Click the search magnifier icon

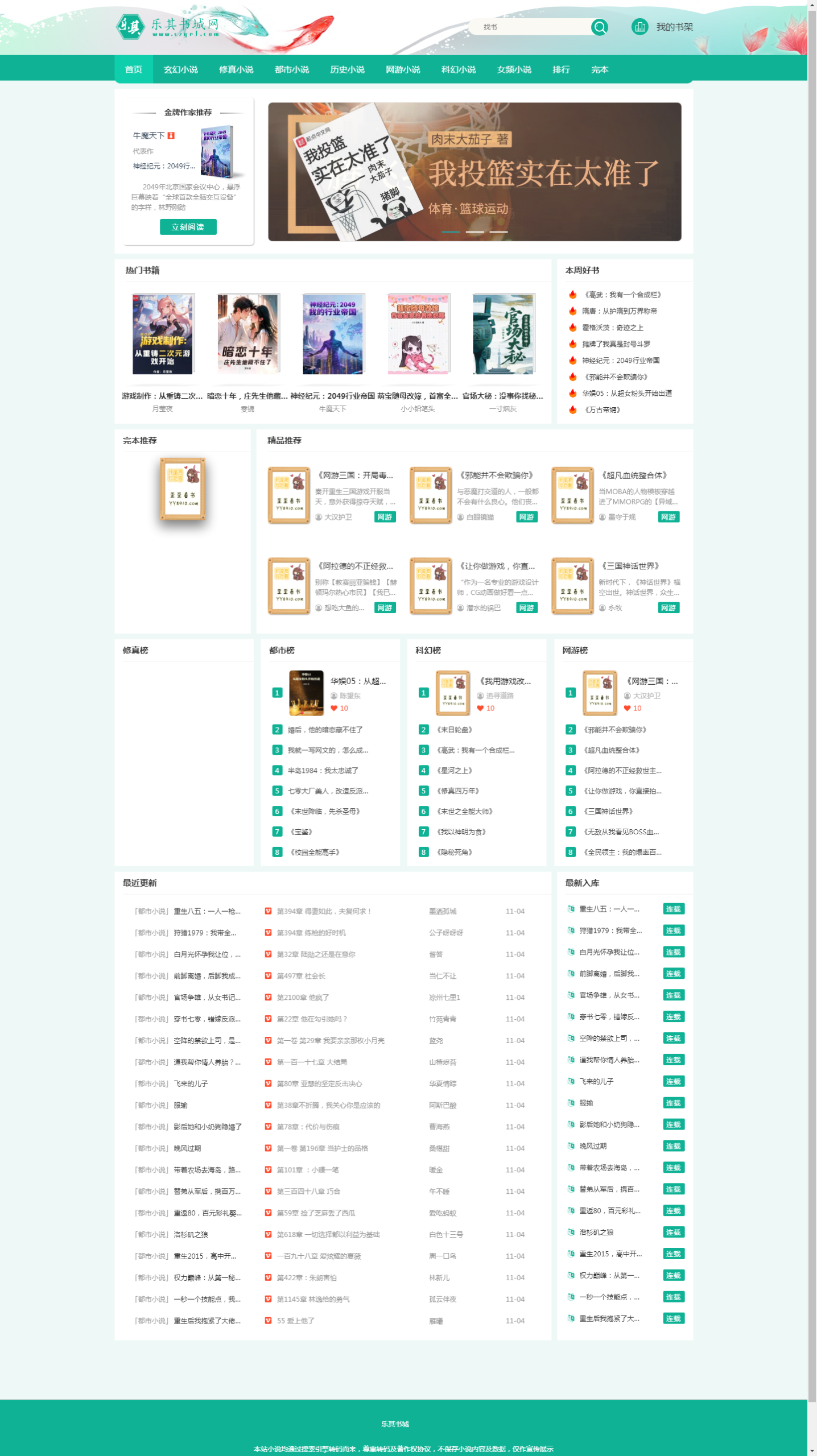(599, 27)
